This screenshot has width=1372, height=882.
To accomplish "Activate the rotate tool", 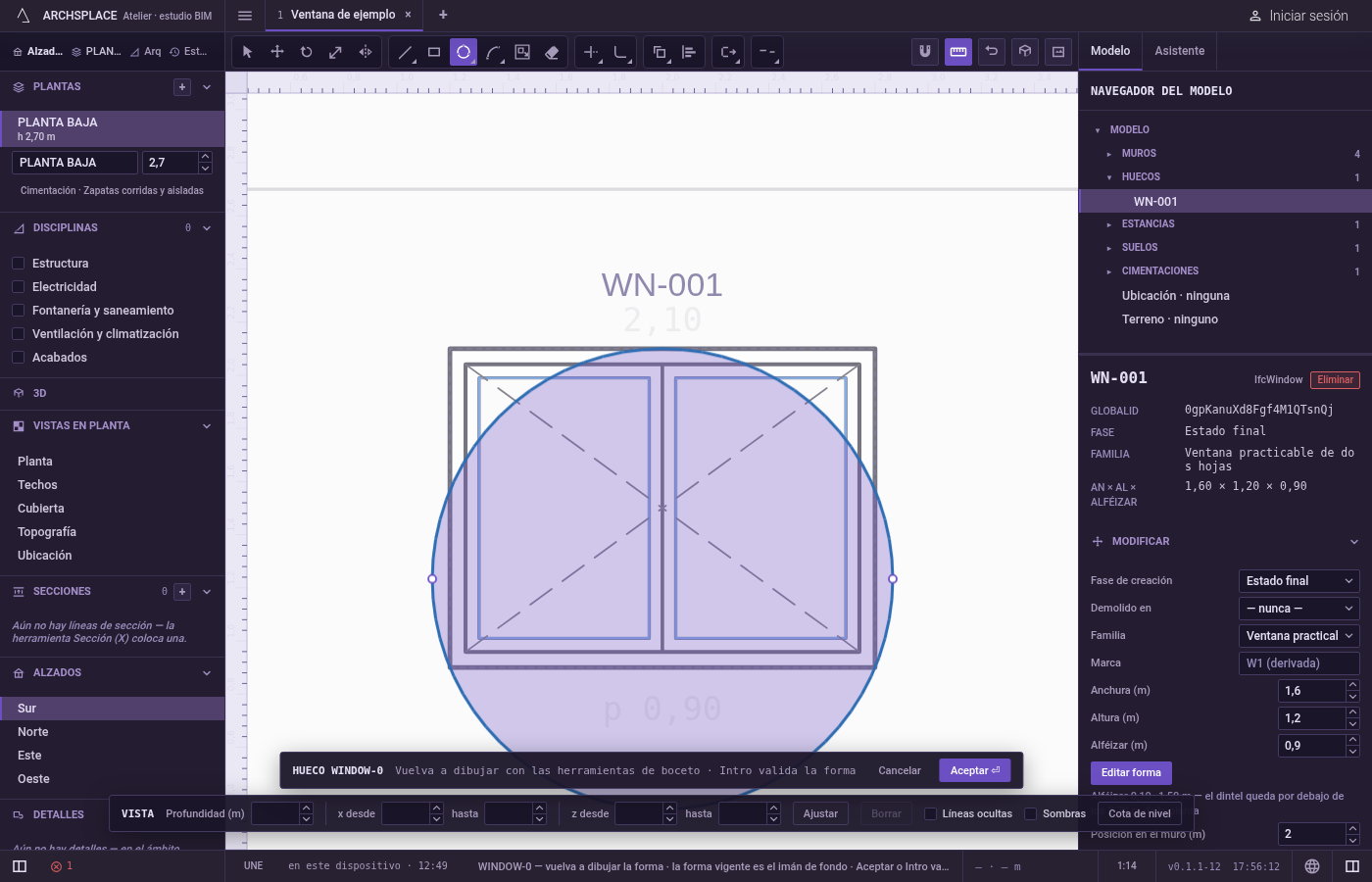I will click(307, 52).
